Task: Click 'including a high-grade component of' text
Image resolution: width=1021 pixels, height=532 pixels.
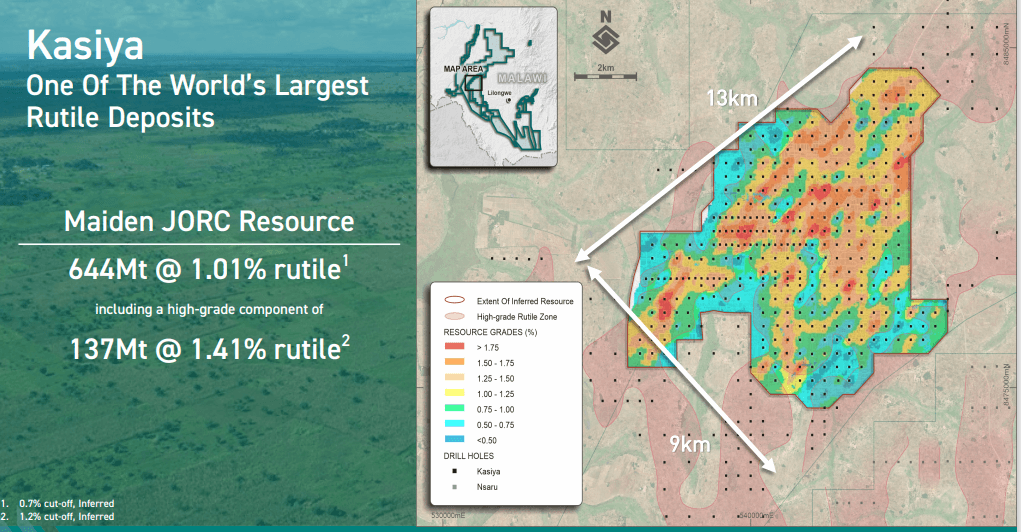Action: pos(210,309)
